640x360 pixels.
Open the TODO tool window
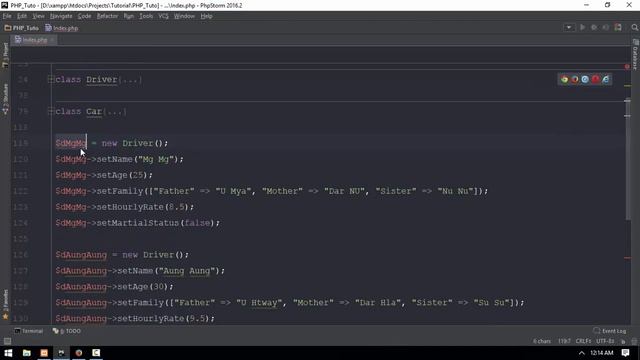point(67,331)
